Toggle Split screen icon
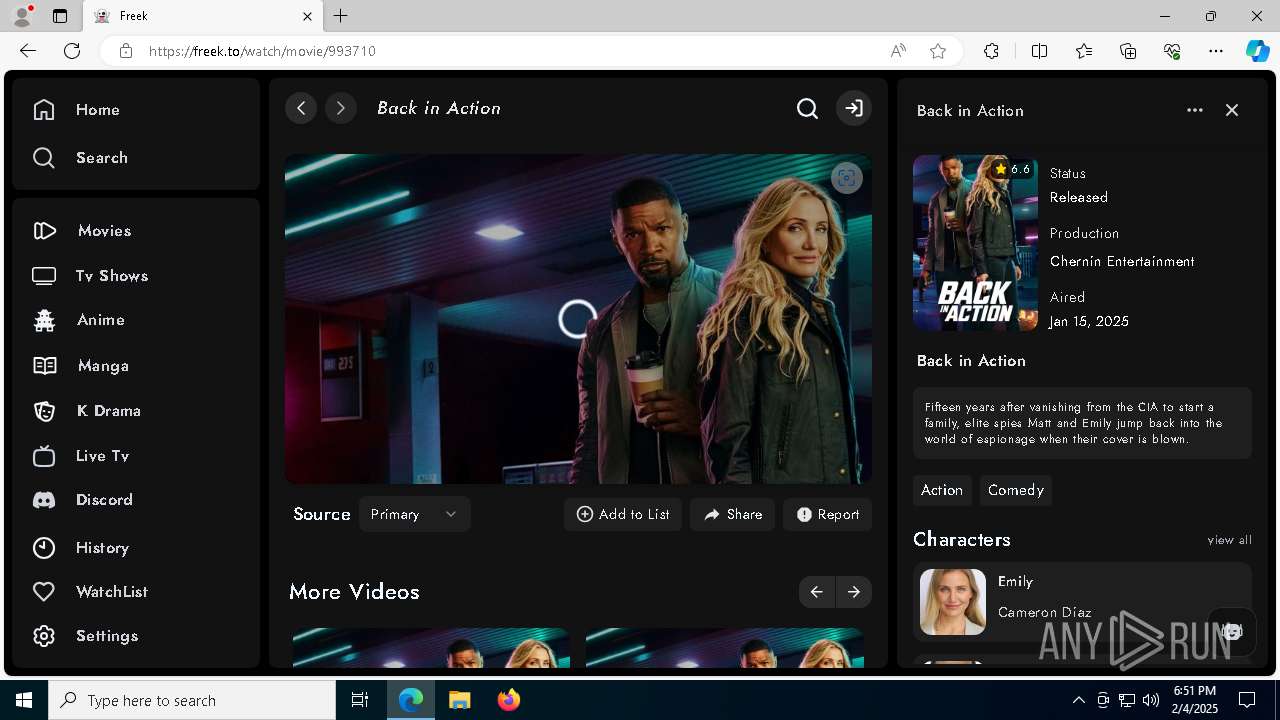The width and height of the screenshot is (1280, 720). pyautogui.click(x=1039, y=51)
